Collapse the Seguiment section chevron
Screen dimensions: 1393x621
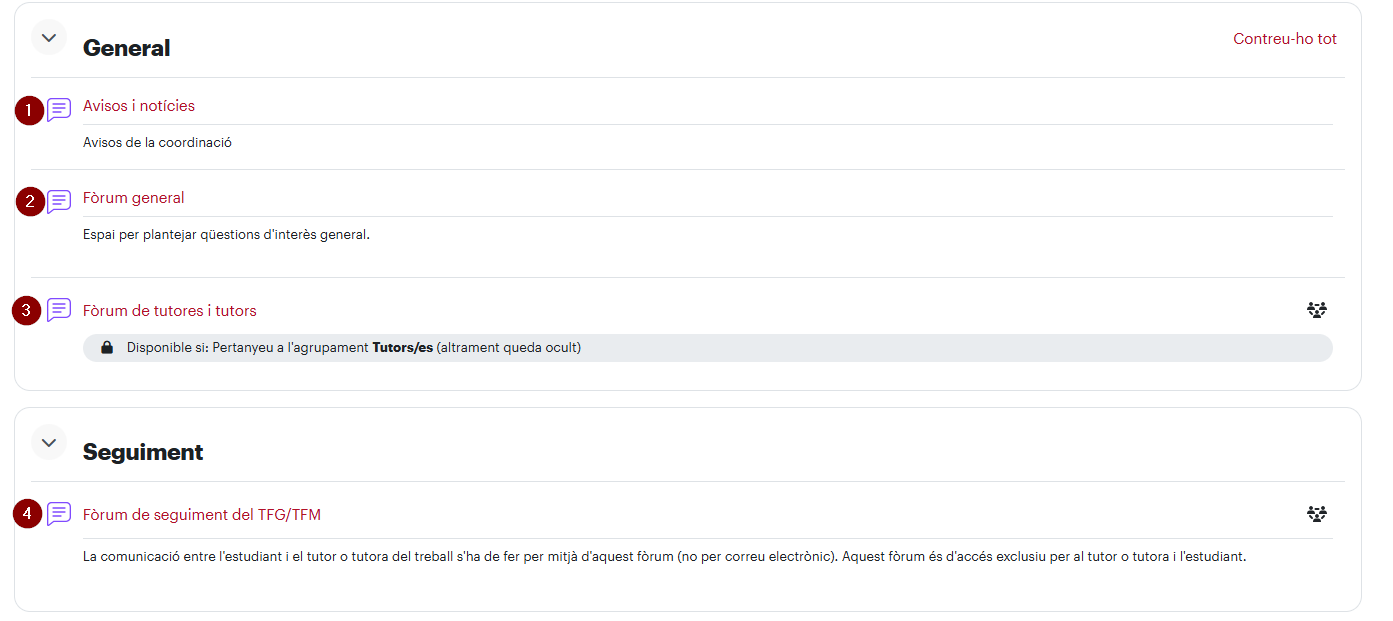(x=49, y=442)
